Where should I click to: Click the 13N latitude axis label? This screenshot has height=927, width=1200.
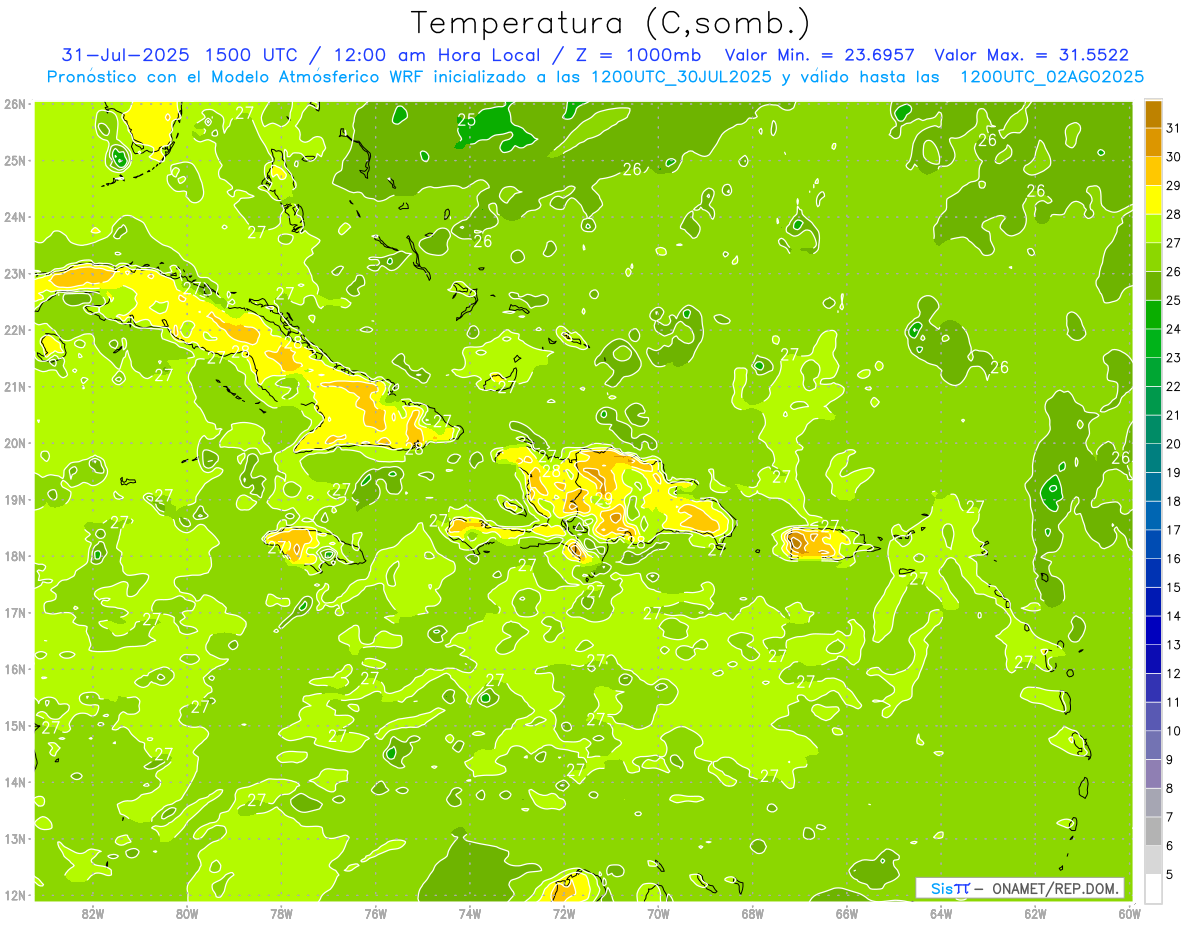pyautogui.click(x=14, y=838)
